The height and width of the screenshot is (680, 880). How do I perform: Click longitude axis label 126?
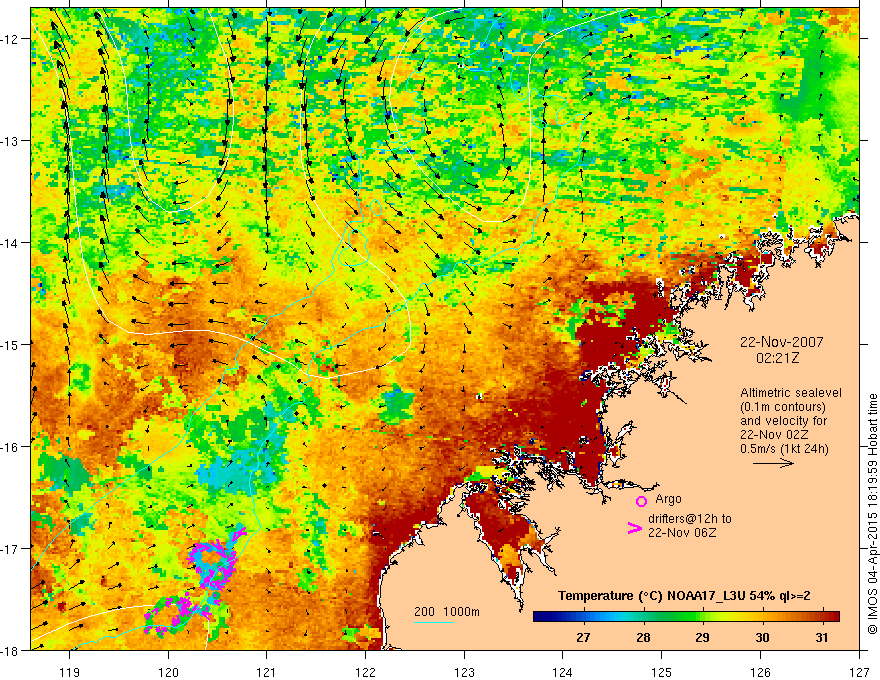point(760,672)
